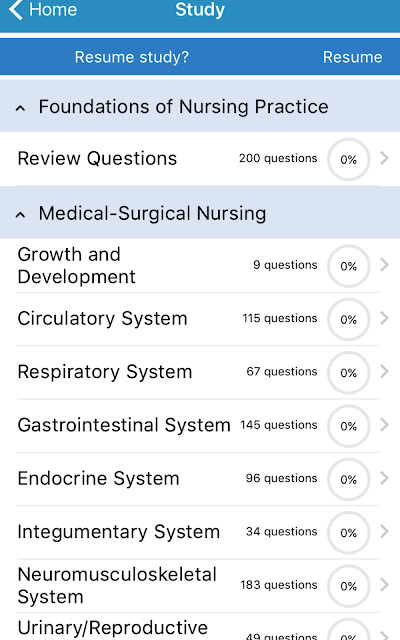Click the Review Questions 0% progress circle
400x640 pixels.
click(349, 159)
